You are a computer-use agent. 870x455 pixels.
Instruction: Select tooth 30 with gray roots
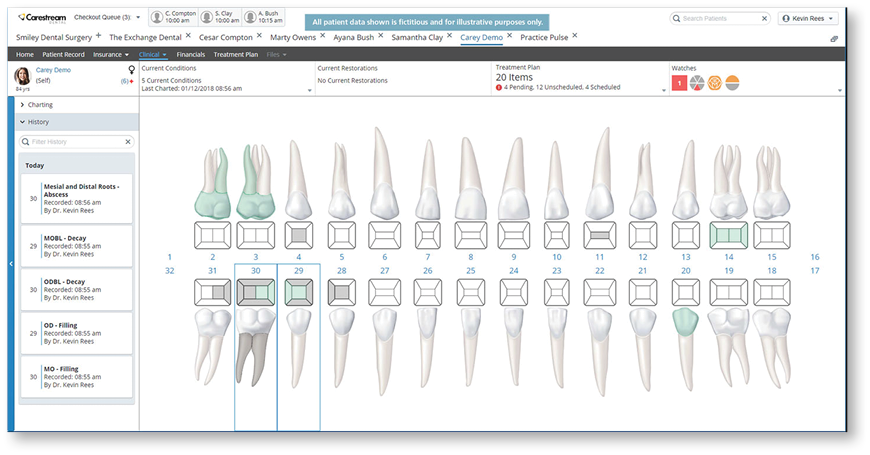[254, 358]
